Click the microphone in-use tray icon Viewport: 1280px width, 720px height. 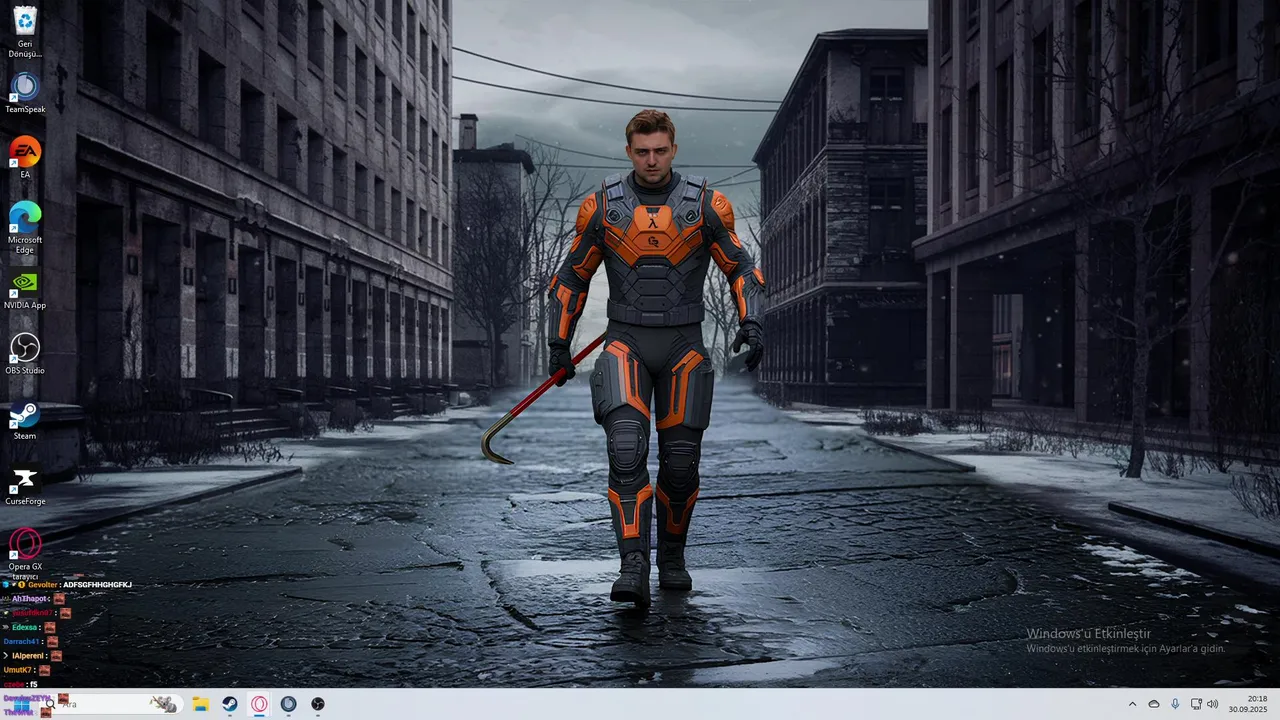pyautogui.click(x=1175, y=704)
